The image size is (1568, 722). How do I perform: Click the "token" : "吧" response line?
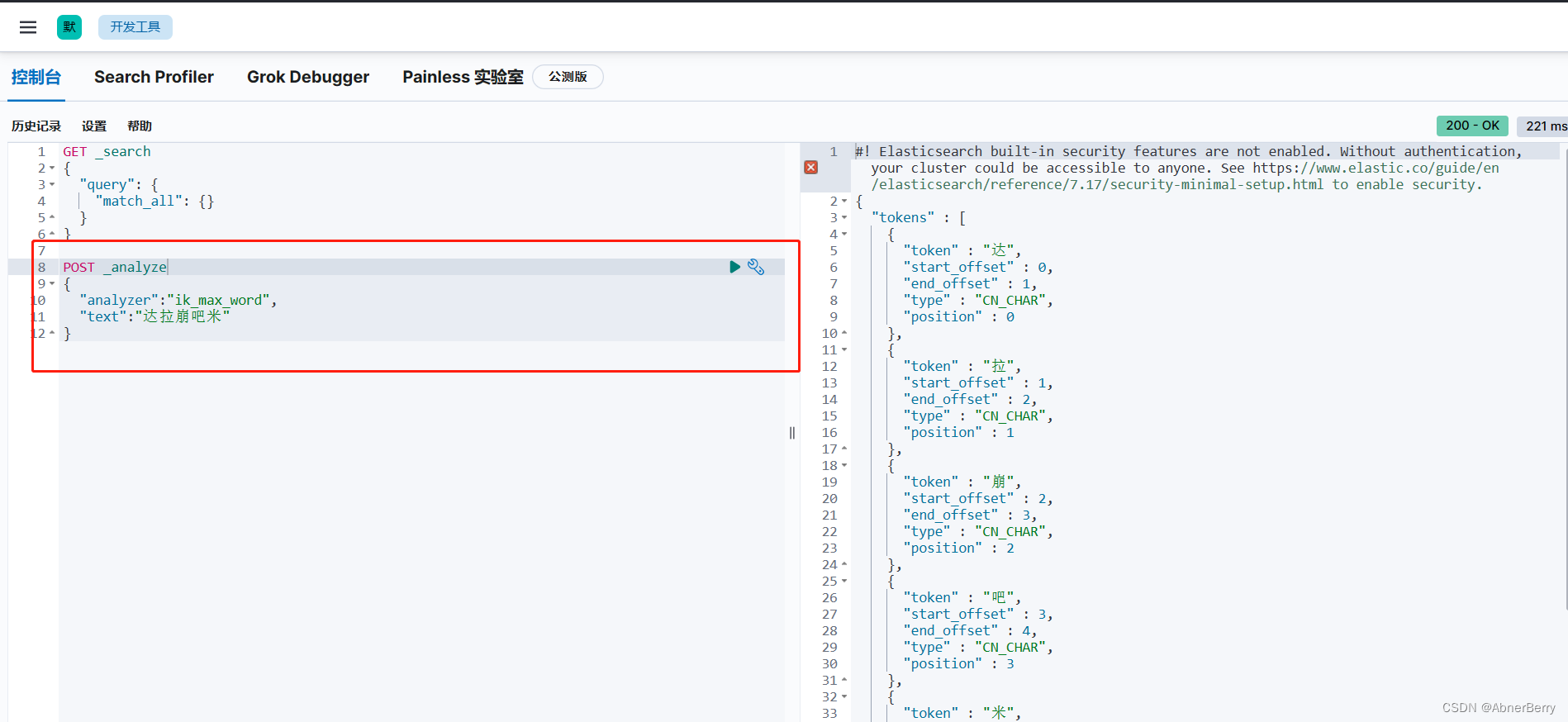pos(962,597)
